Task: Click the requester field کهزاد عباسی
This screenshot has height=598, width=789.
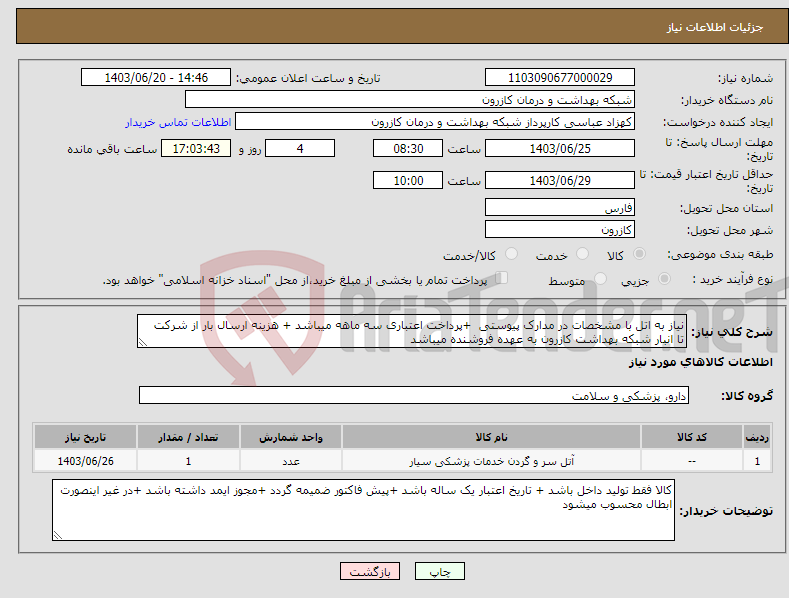Action: (x=435, y=122)
